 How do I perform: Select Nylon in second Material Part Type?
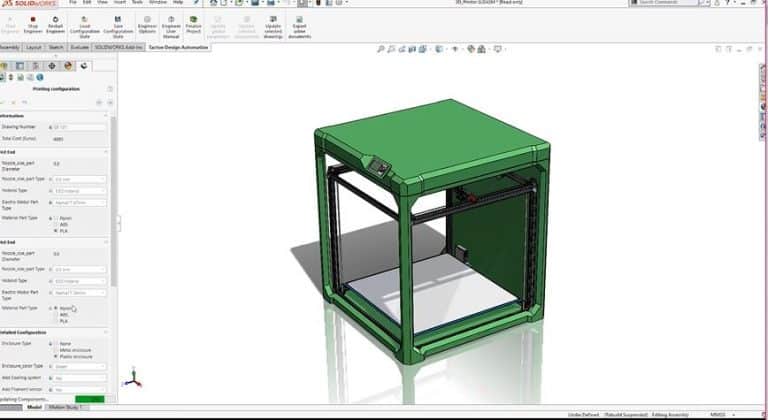coord(56,308)
